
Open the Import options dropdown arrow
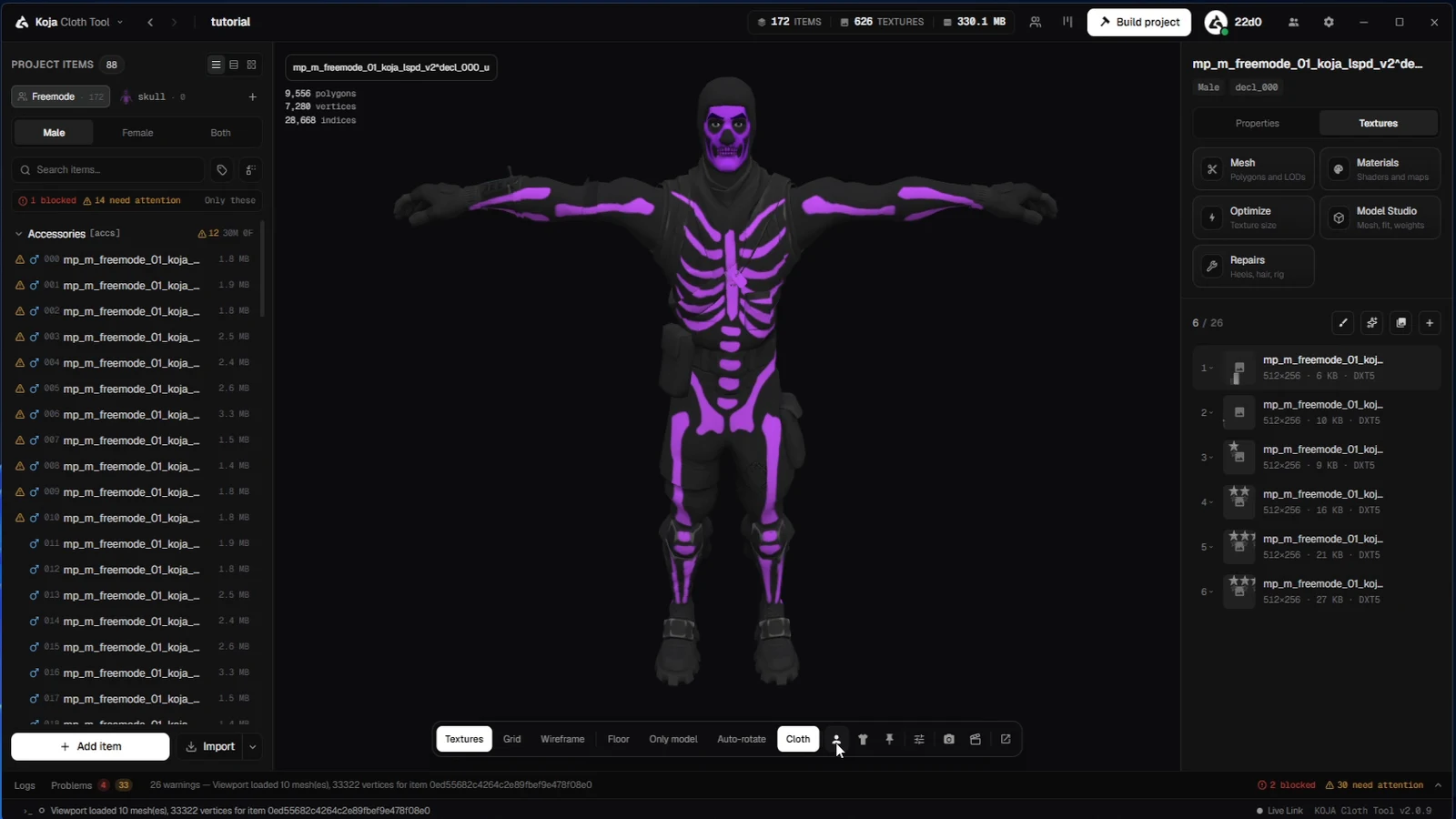[252, 746]
